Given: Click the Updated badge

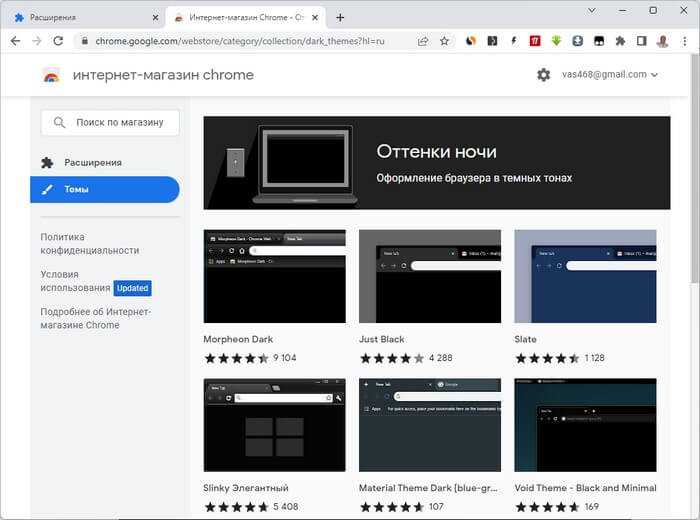Looking at the screenshot, I should [x=133, y=288].
